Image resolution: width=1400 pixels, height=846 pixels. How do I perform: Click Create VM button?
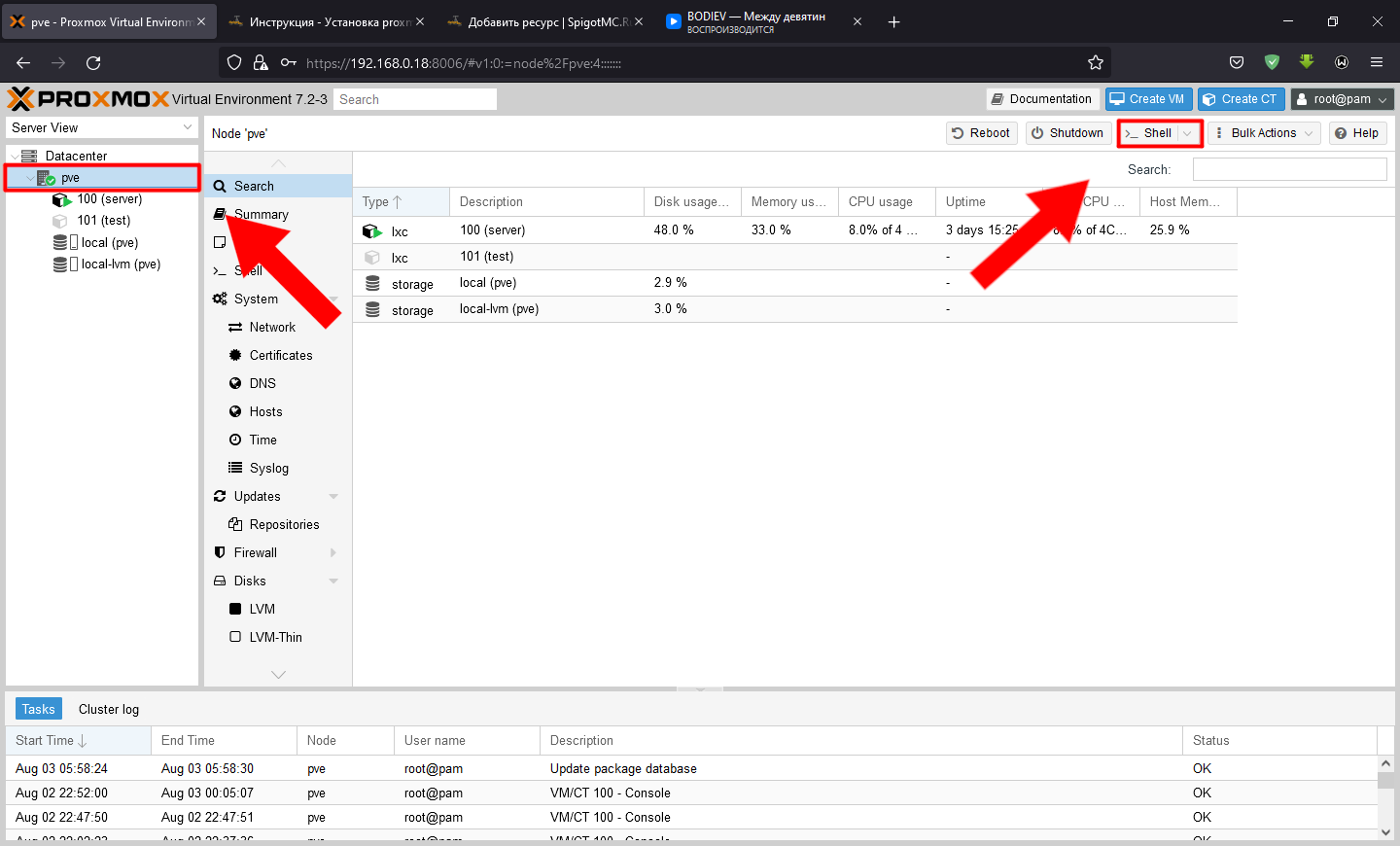click(1148, 99)
